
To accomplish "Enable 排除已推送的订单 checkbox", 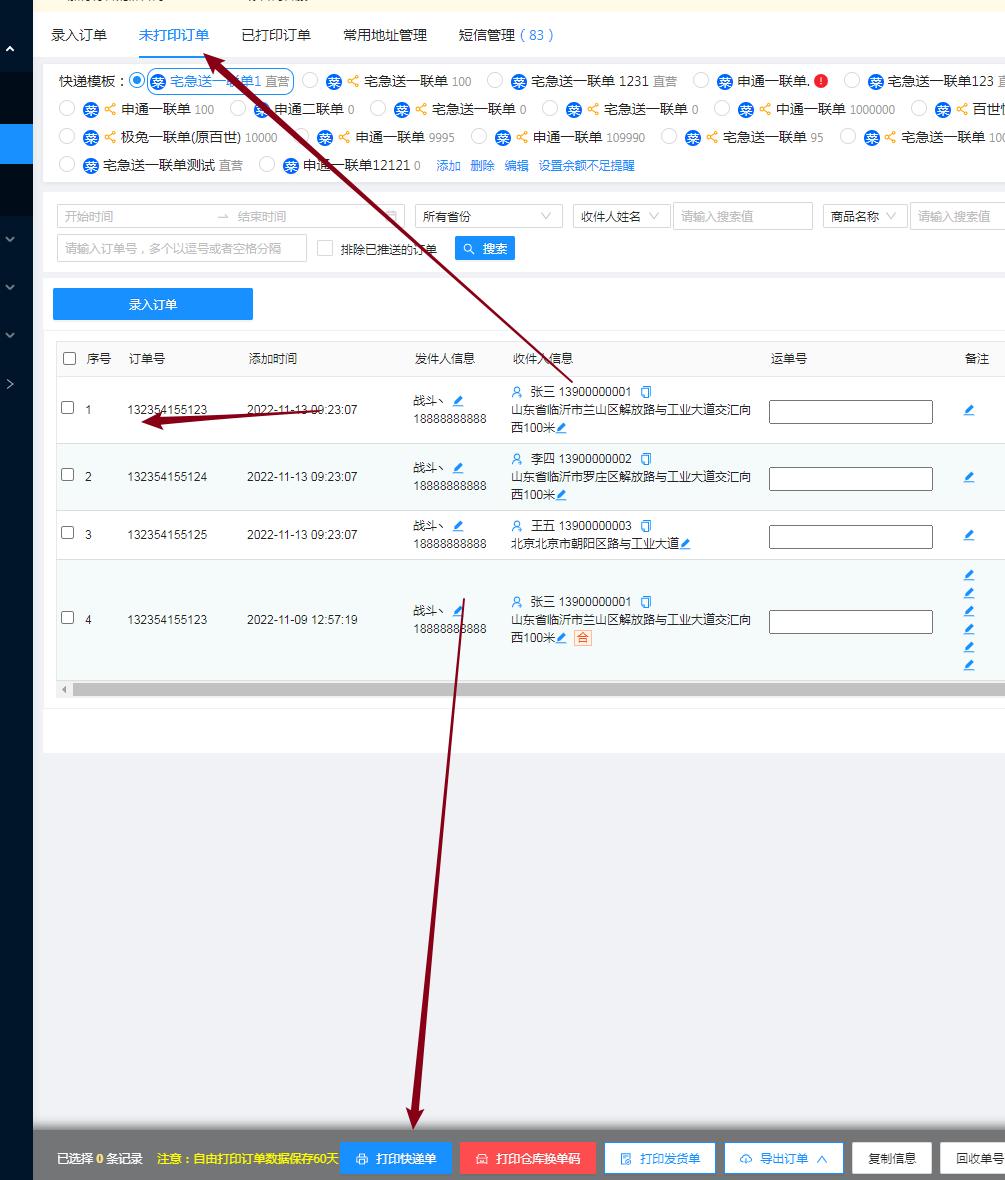I will tap(325, 248).
